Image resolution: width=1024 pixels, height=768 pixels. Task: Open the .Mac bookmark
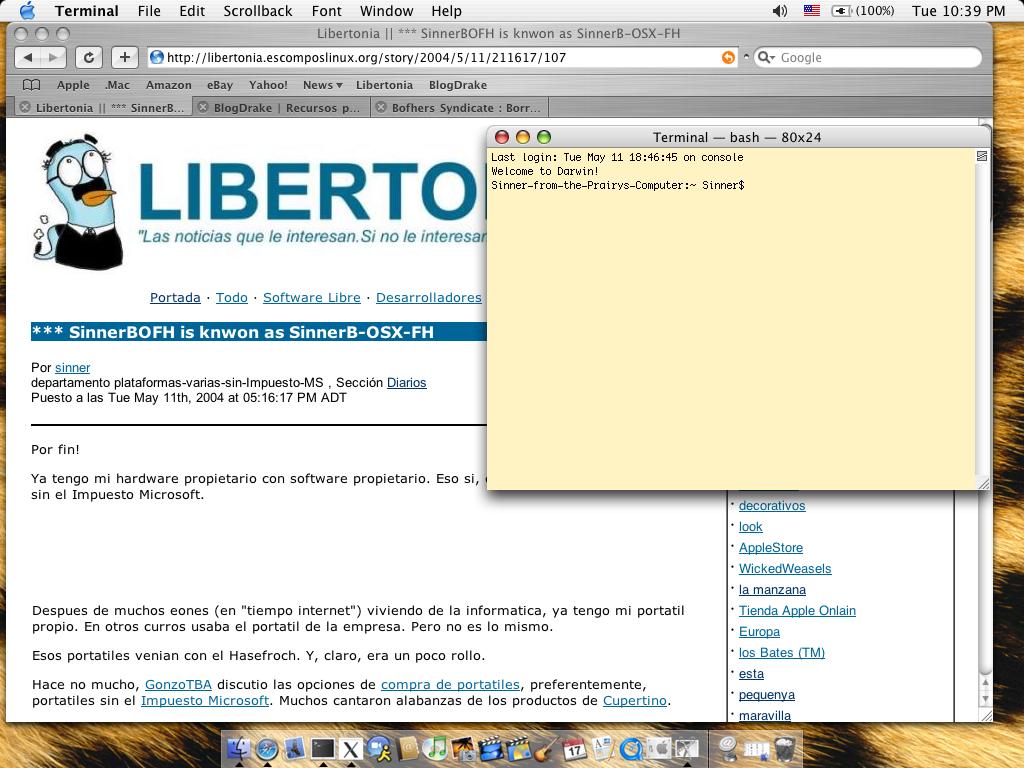118,85
